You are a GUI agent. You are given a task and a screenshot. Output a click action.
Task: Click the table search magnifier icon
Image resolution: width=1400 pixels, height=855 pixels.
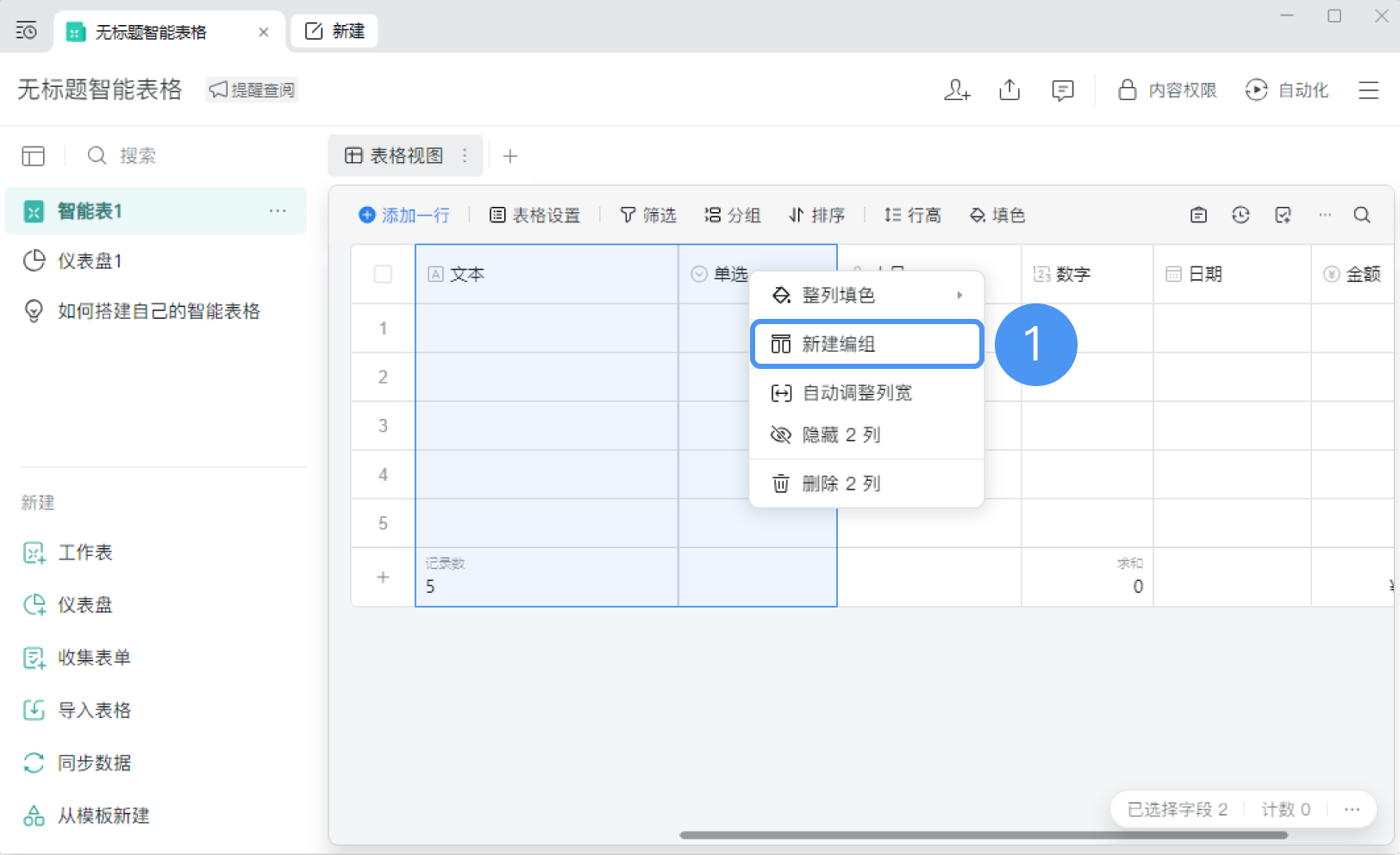click(1362, 215)
